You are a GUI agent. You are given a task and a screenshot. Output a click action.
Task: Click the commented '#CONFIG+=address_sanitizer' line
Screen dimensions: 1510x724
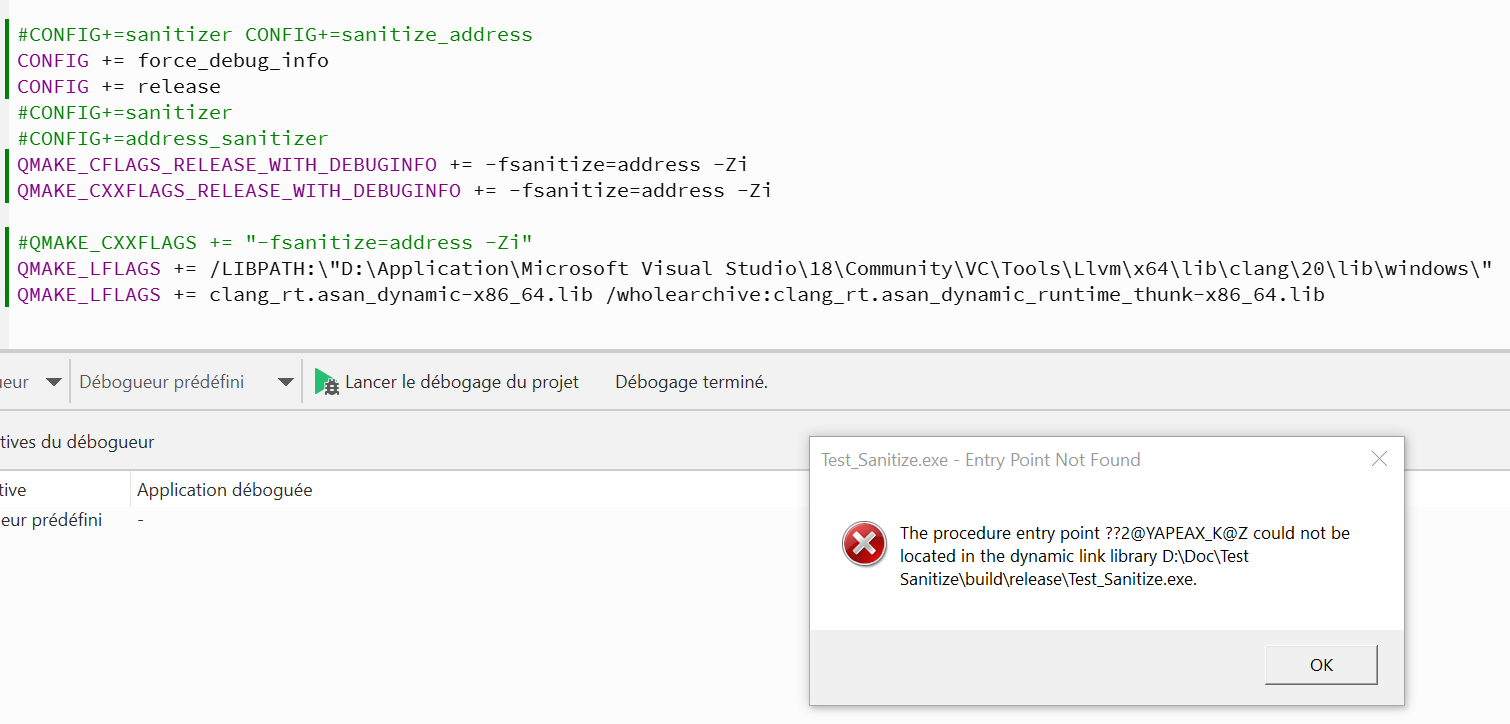click(172, 139)
